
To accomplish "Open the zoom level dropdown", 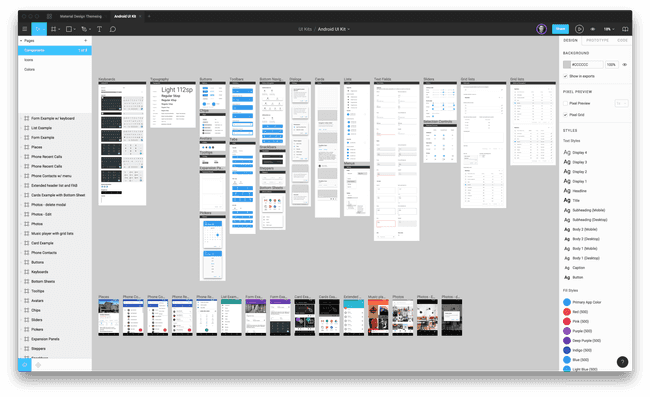I will click(609, 29).
